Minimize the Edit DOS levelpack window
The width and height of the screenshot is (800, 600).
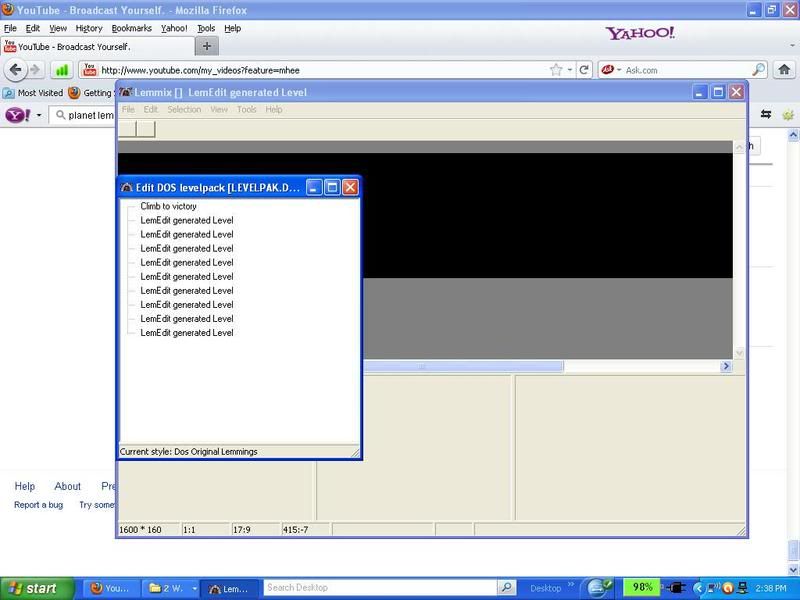314,187
